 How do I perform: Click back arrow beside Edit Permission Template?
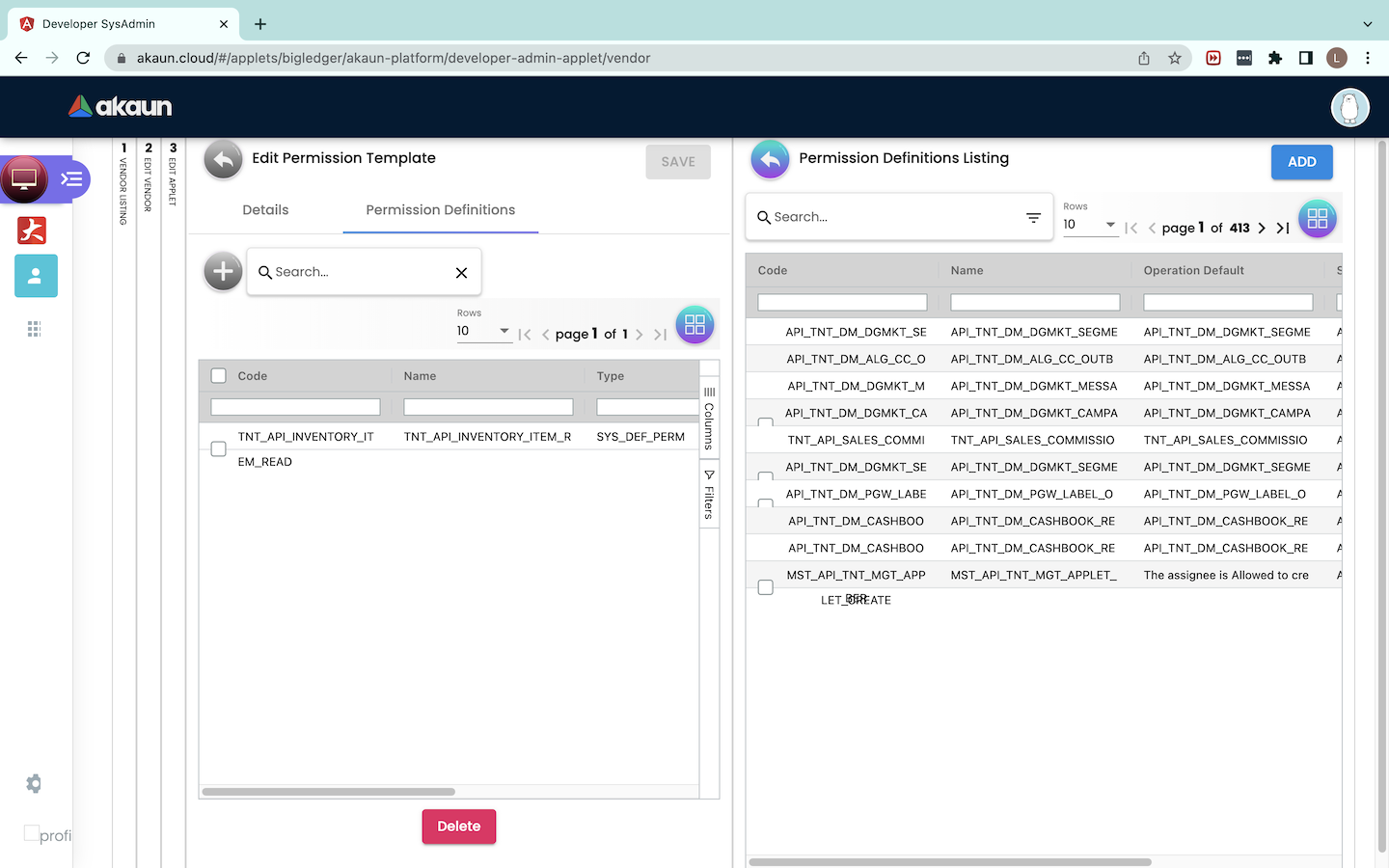(x=223, y=160)
